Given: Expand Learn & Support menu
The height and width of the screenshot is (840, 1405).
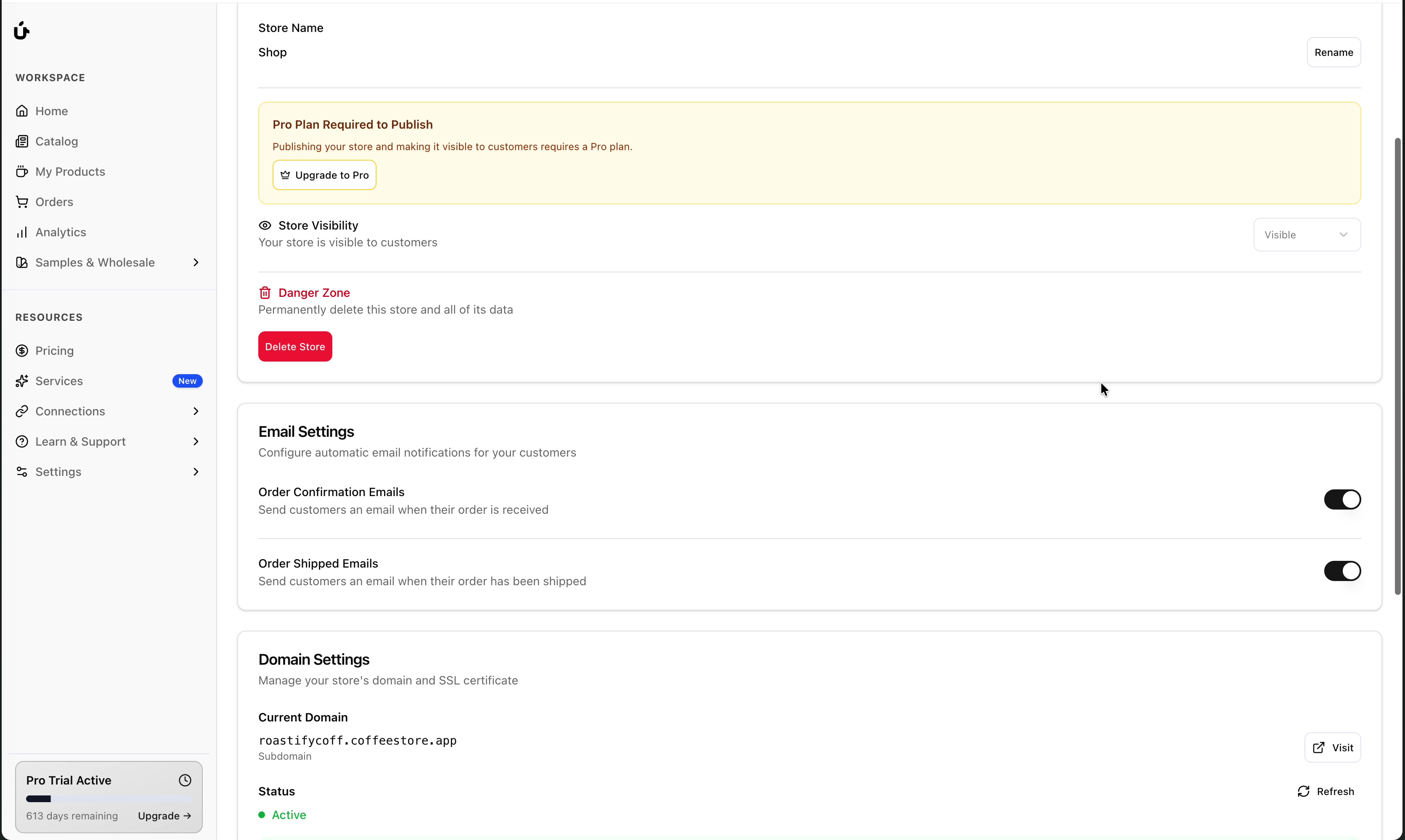Looking at the screenshot, I should (195, 441).
